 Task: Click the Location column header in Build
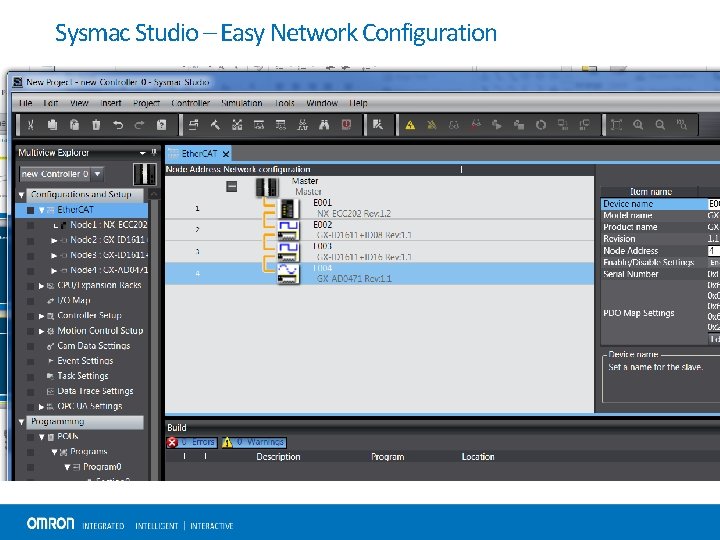[478, 457]
